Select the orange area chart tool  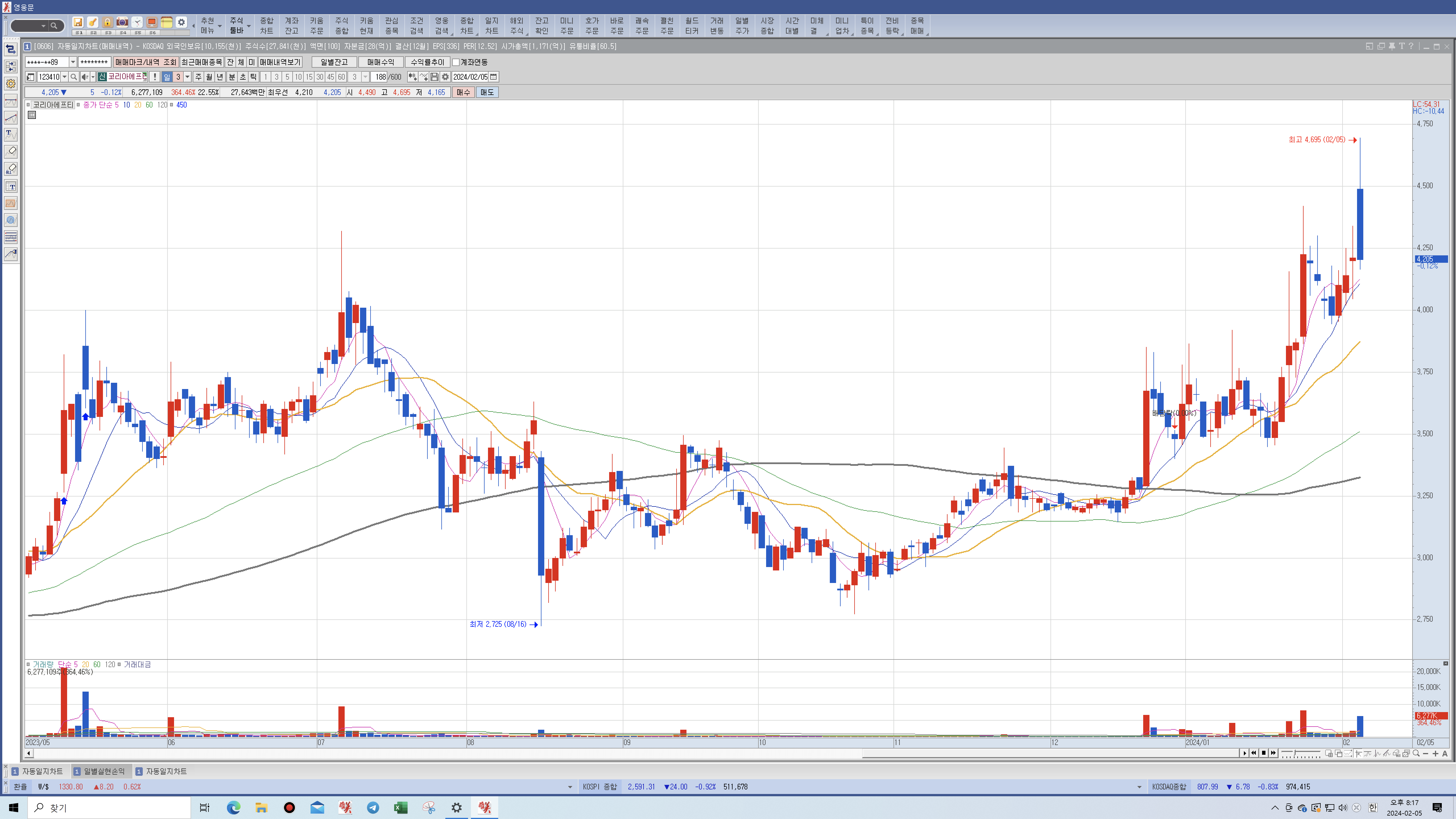11,203
